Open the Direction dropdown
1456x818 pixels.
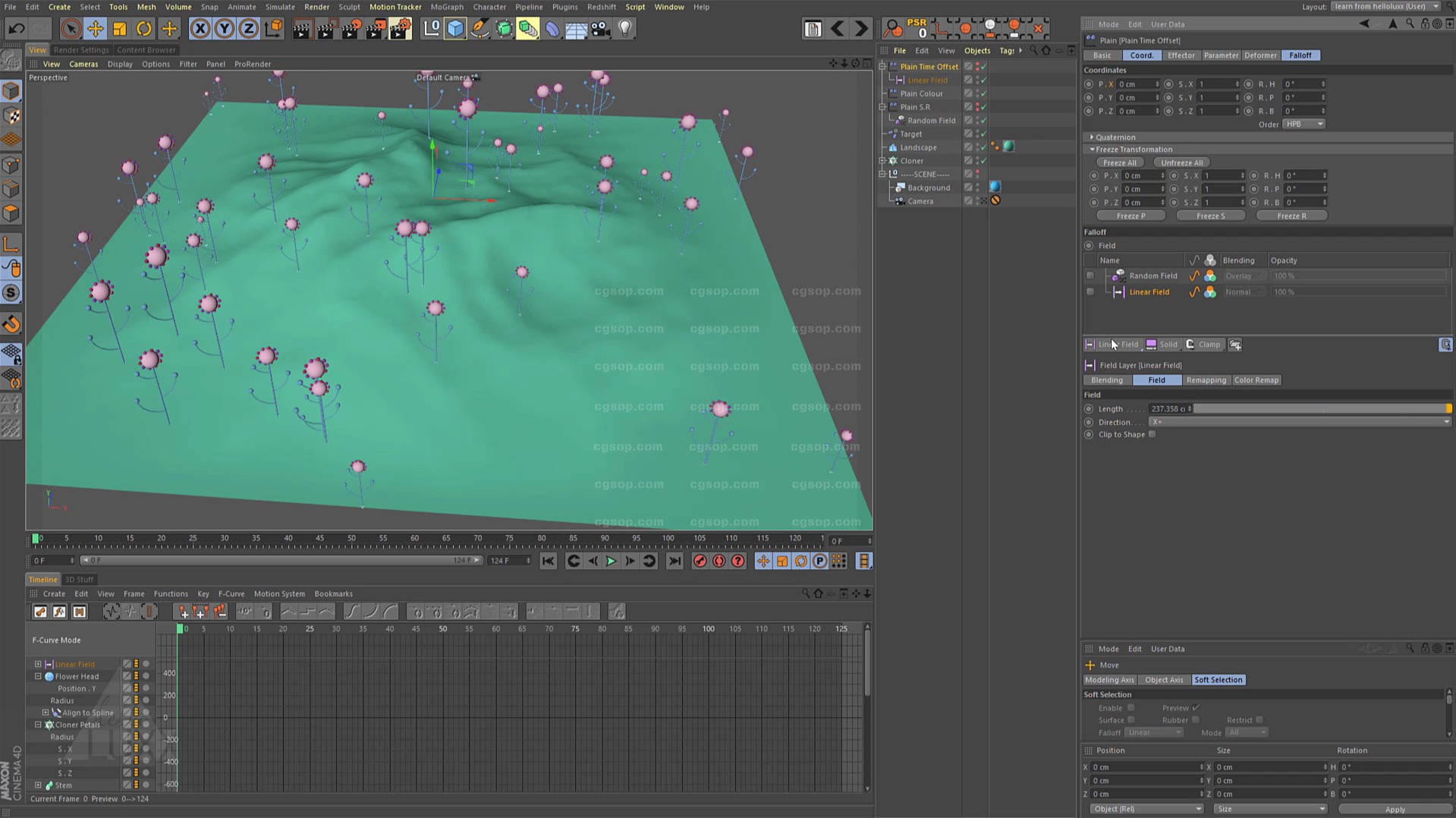(x=1299, y=422)
